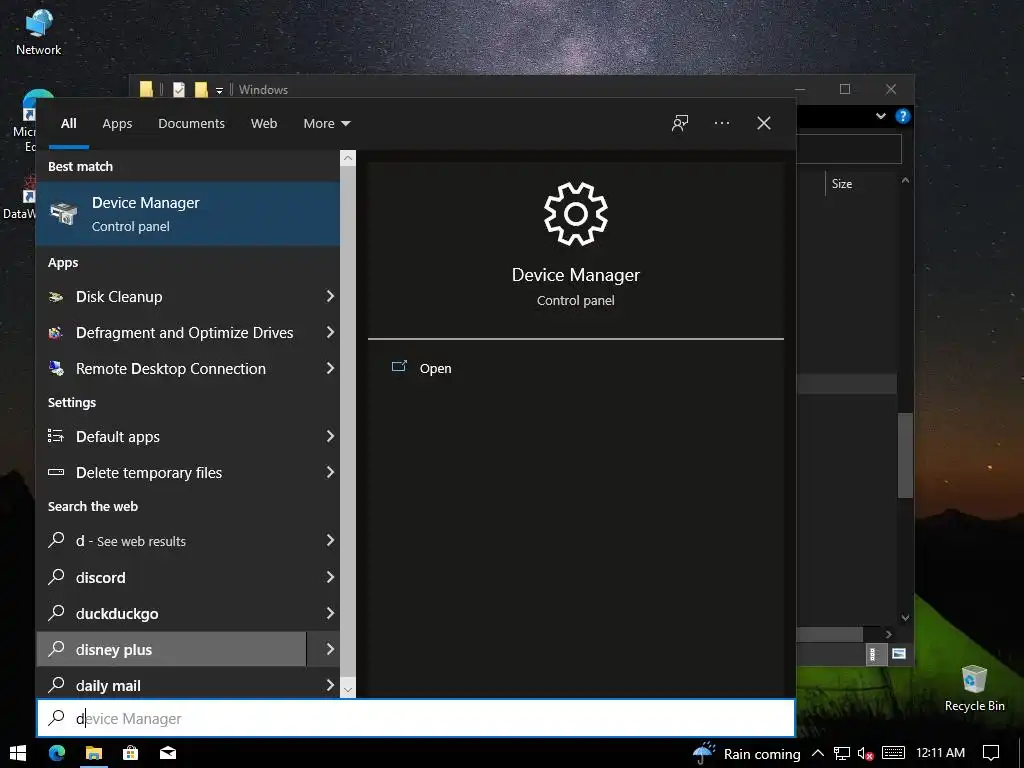This screenshot has height=768, width=1024.
Task: Open the three-dot options menu in search
Action: [722, 123]
